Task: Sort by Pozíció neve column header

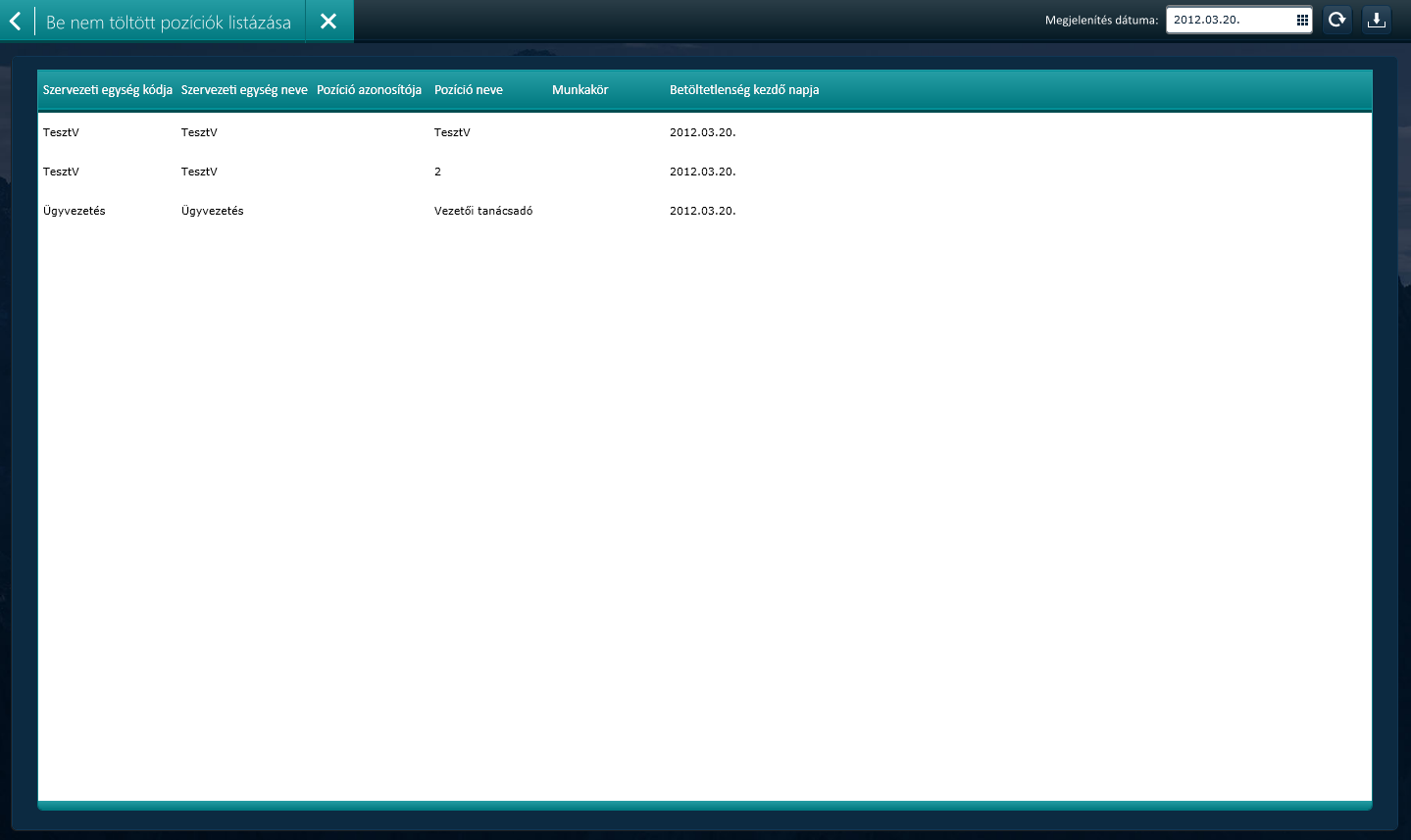Action: pos(469,90)
